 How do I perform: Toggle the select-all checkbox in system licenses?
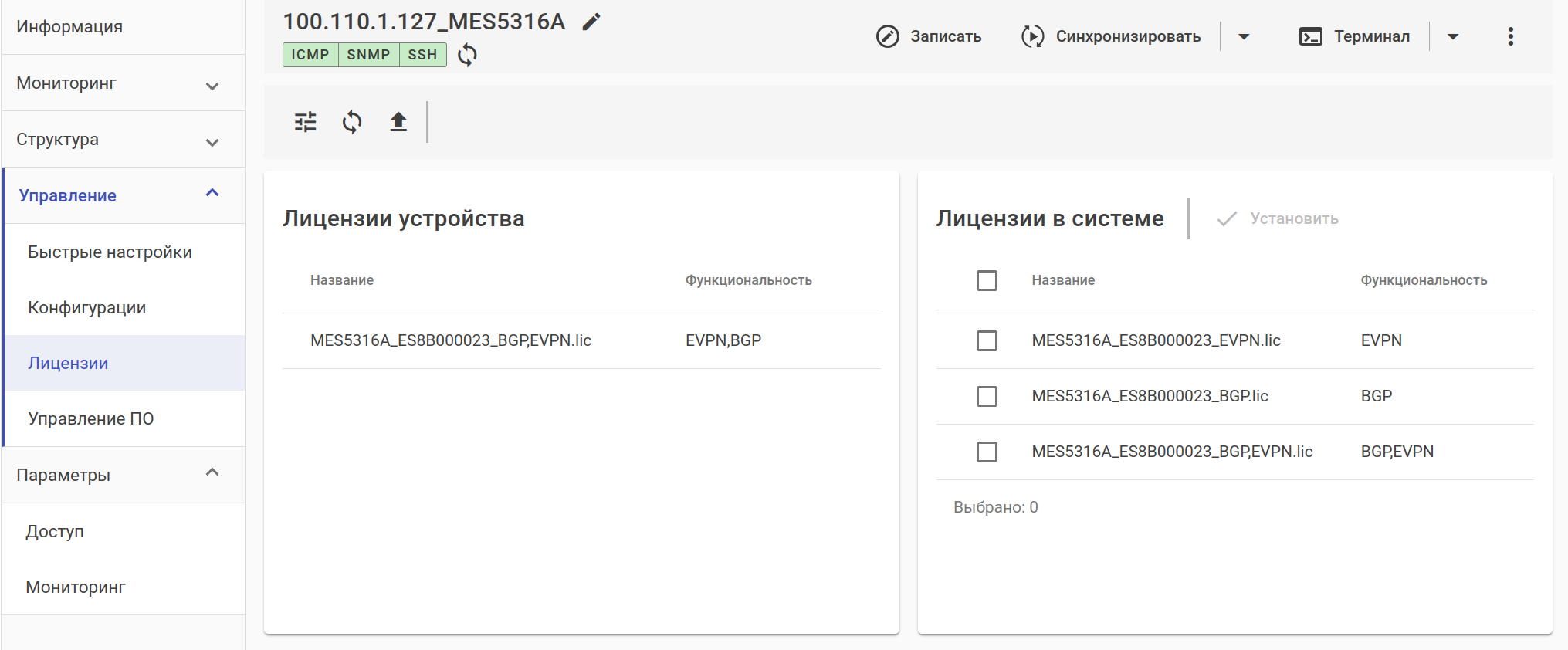coord(987,280)
